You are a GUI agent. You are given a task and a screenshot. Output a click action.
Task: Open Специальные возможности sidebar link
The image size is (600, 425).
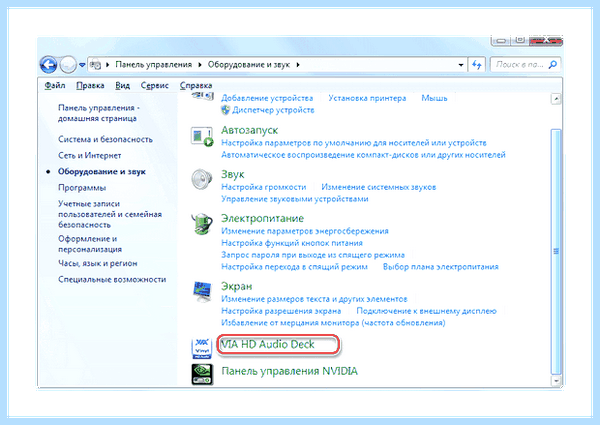point(112,279)
